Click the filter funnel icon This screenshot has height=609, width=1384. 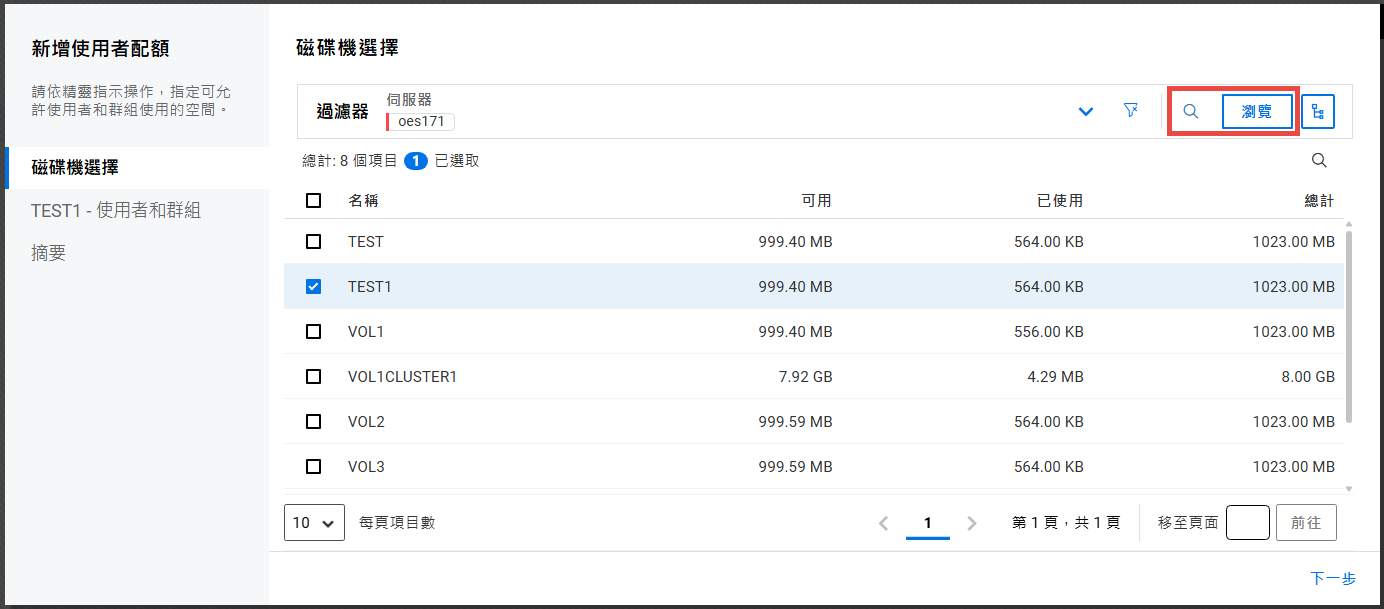pyautogui.click(x=1131, y=111)
